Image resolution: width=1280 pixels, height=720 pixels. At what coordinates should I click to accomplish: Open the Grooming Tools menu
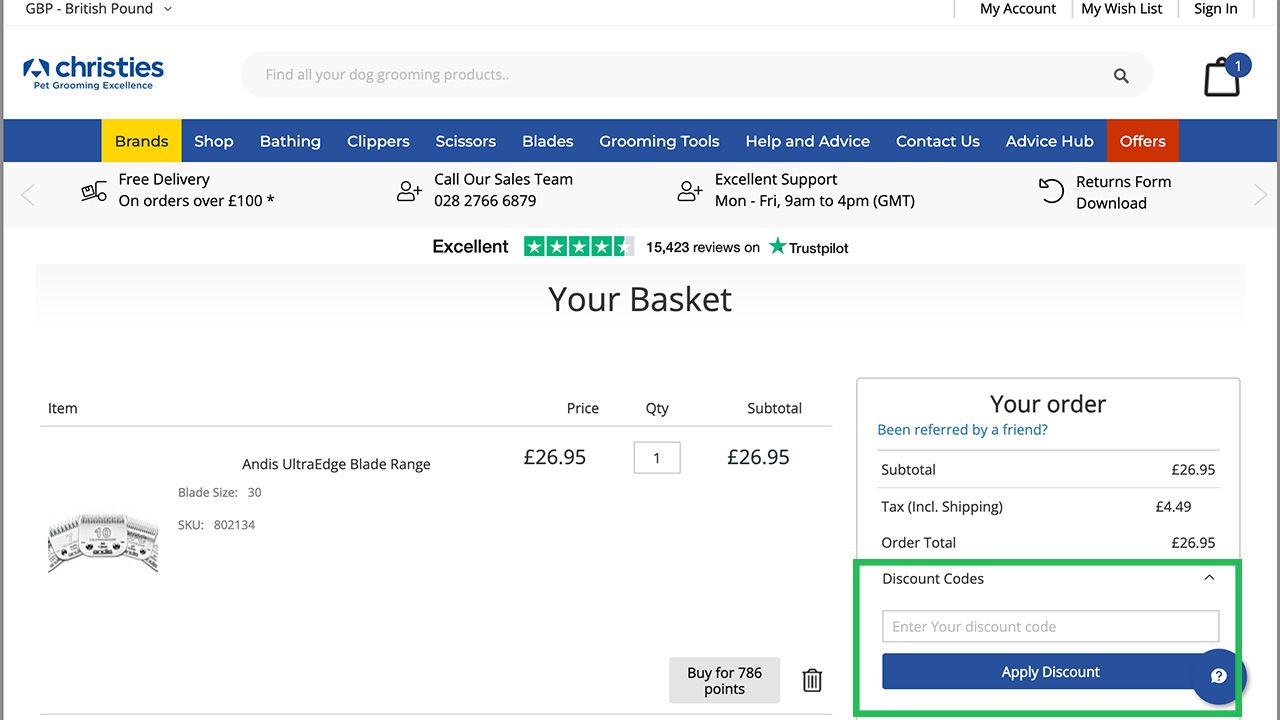(659, 141)
